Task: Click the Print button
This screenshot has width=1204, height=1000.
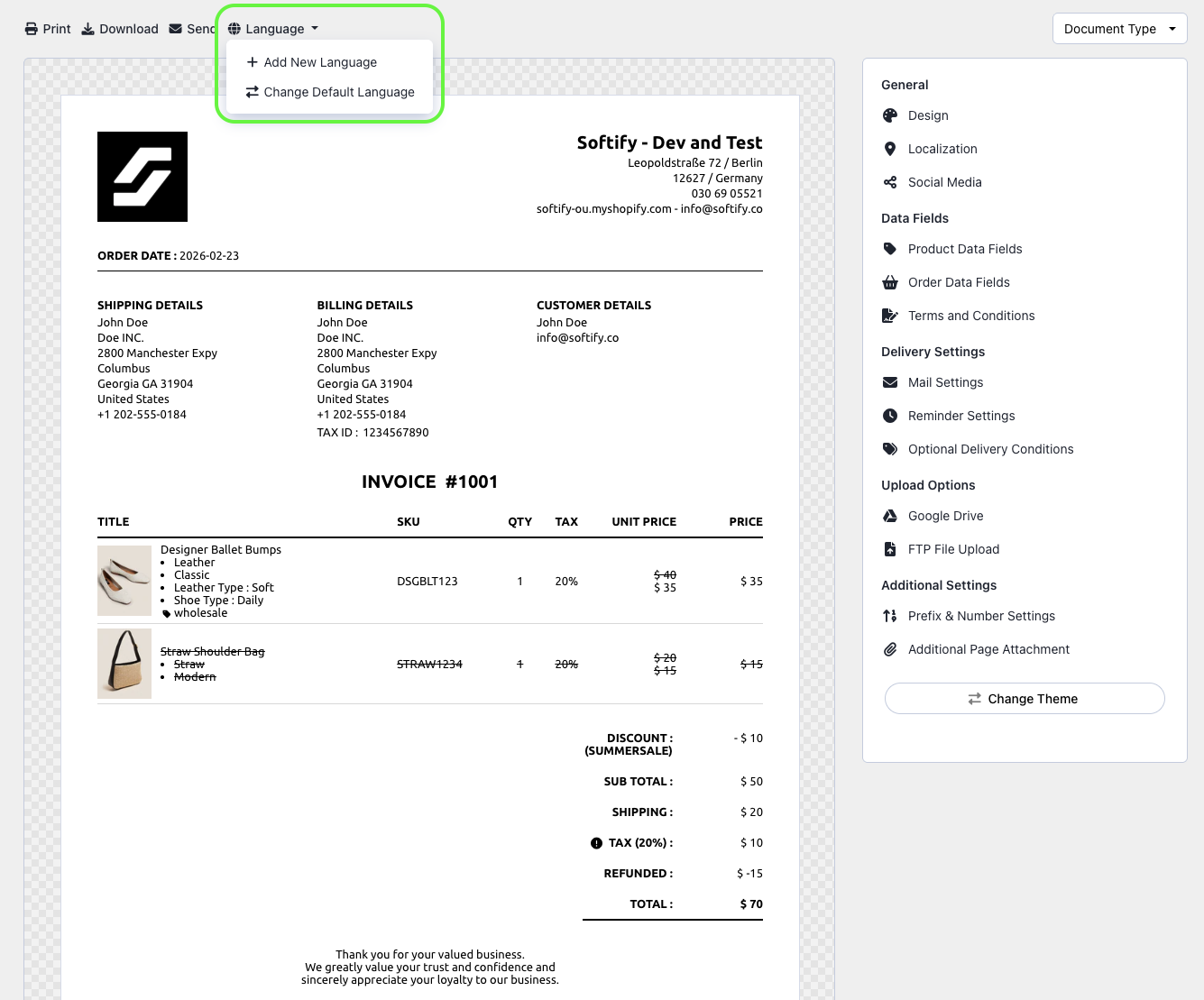Action: click(x=47, y=29)
